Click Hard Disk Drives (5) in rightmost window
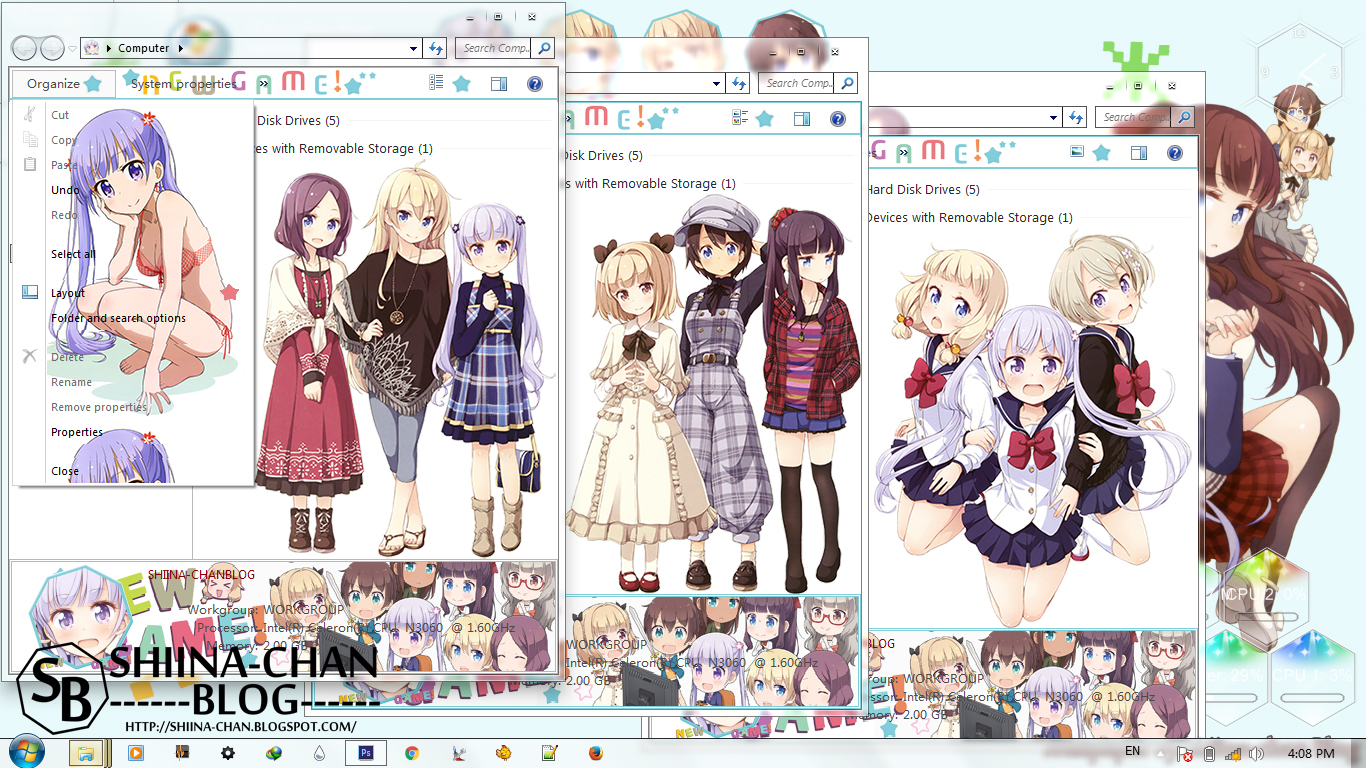 (923, 190)
